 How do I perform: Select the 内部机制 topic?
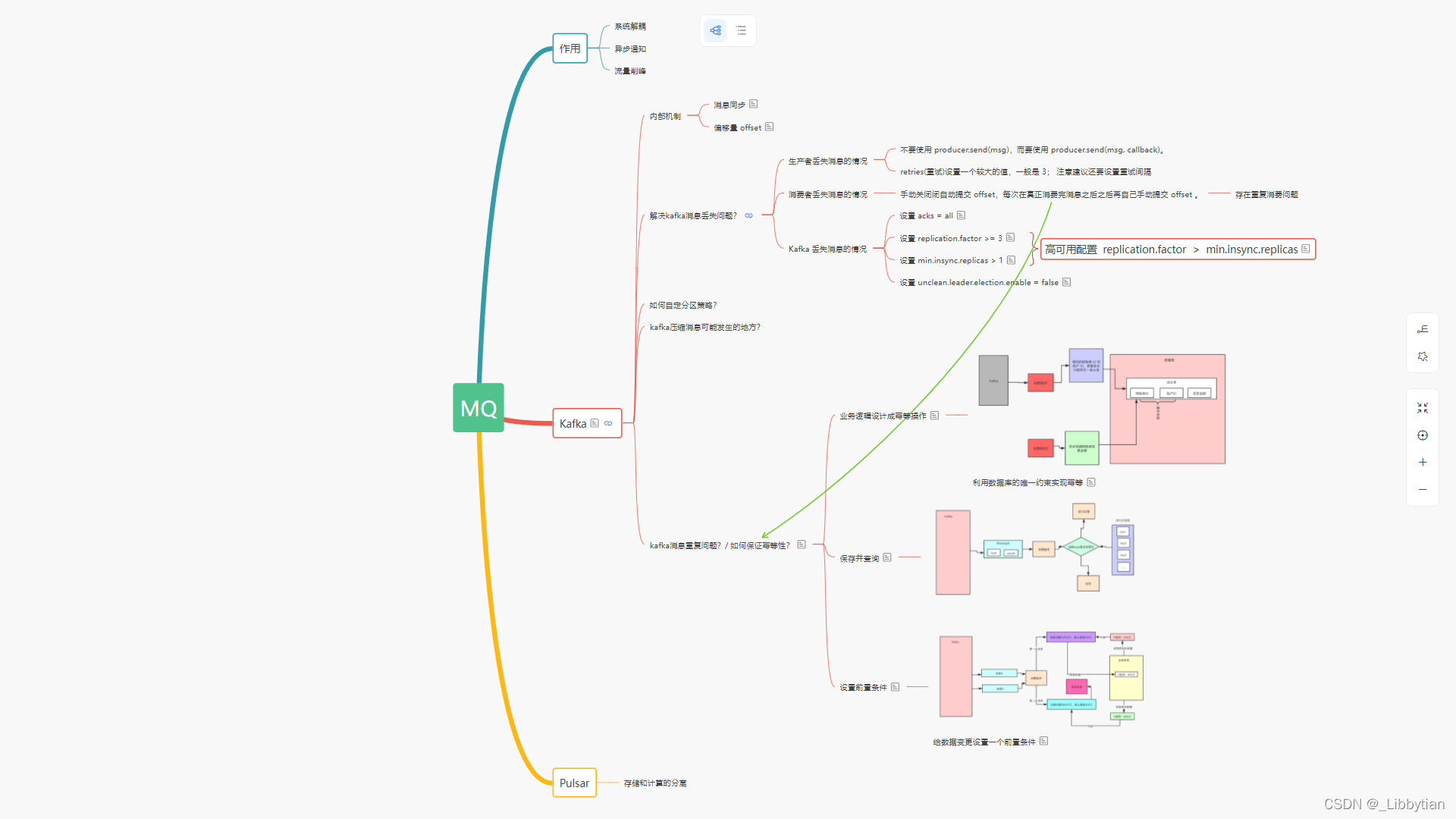coord(665,116)
